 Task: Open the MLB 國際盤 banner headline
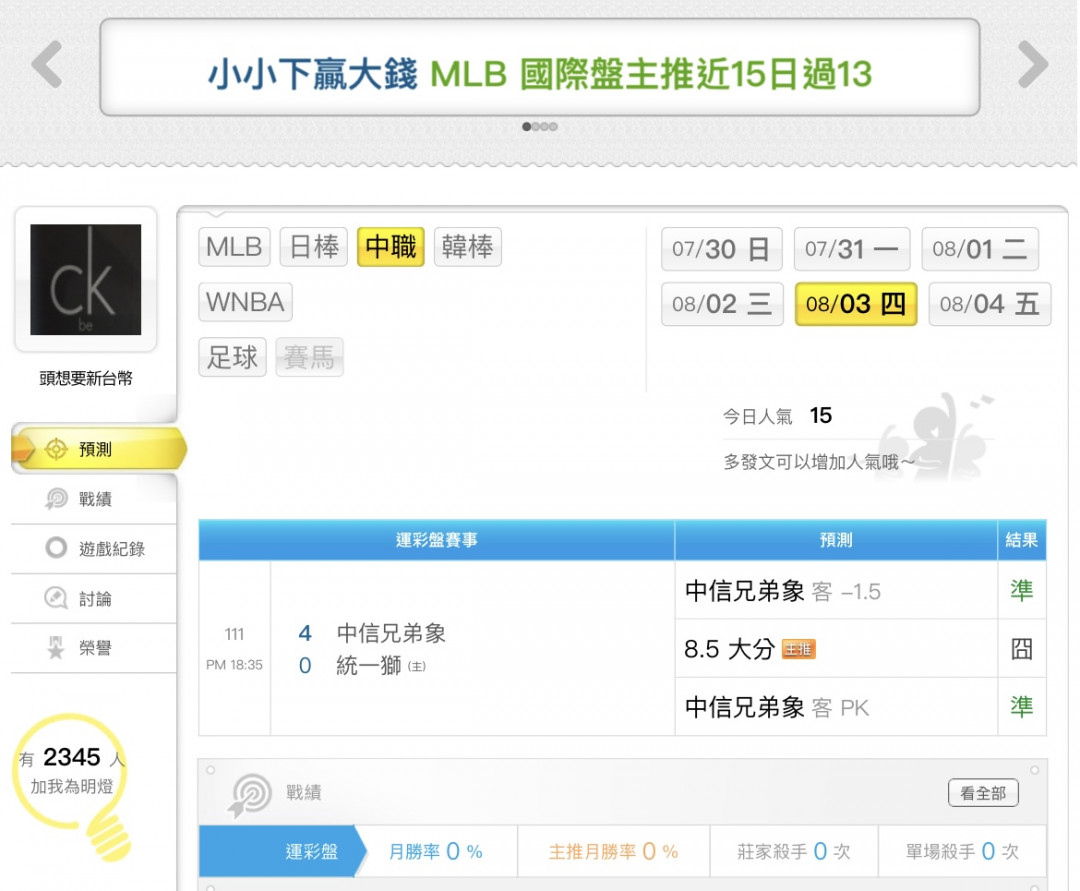(540, 74)
